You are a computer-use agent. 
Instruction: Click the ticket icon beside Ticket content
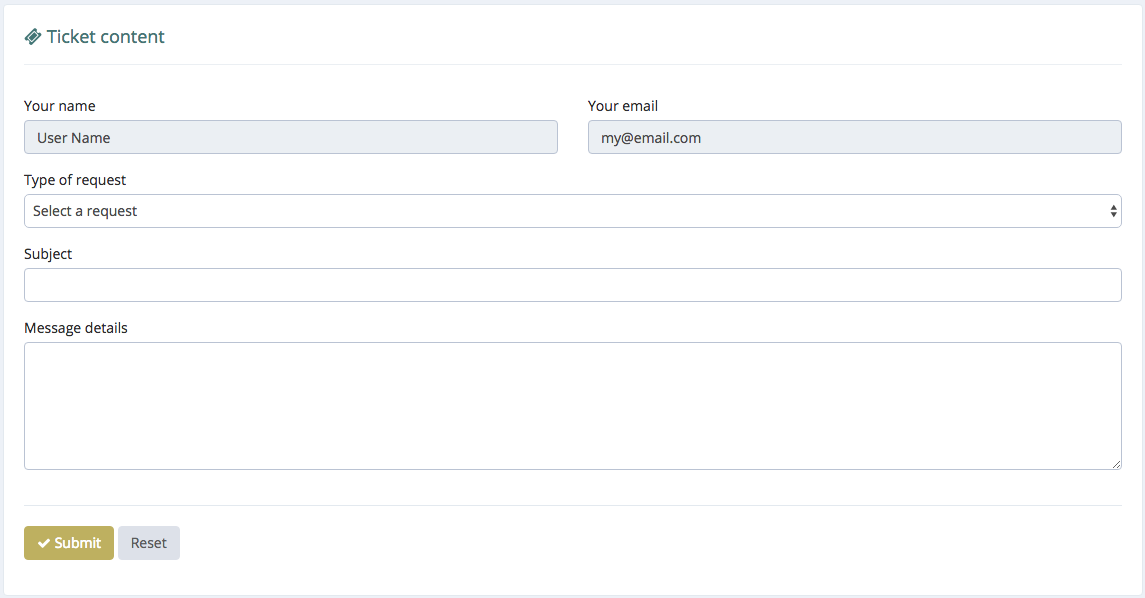pyautogui.click(x=33, y=37)
